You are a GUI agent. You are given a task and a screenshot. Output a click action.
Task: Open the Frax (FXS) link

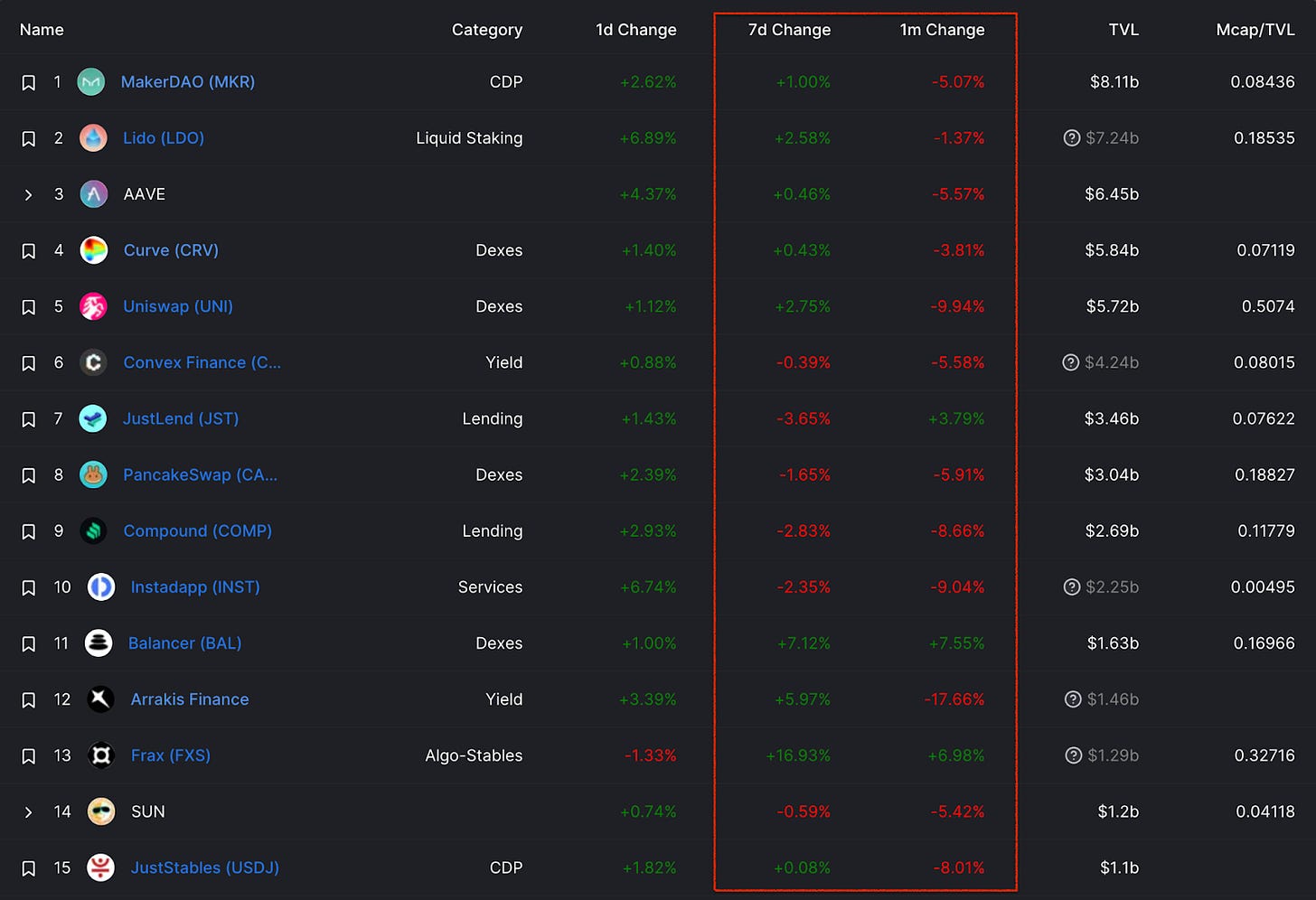(x=171, y=755)
